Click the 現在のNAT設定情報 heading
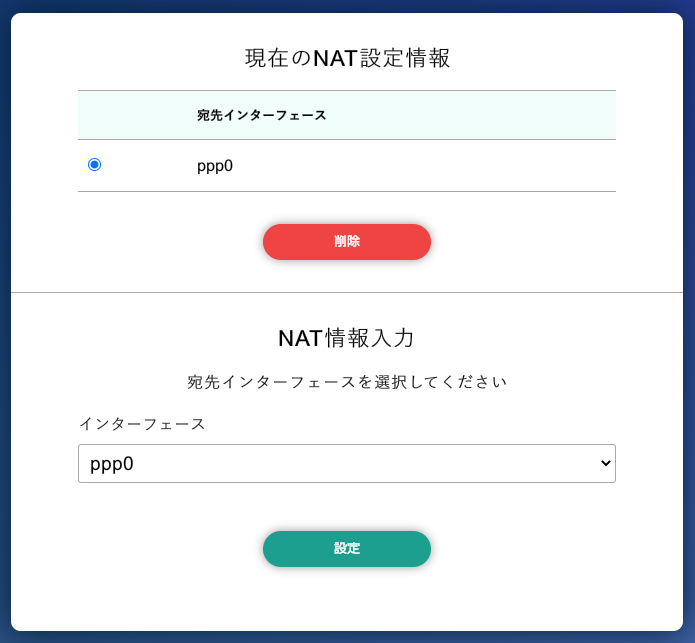 tap(347, 58)
